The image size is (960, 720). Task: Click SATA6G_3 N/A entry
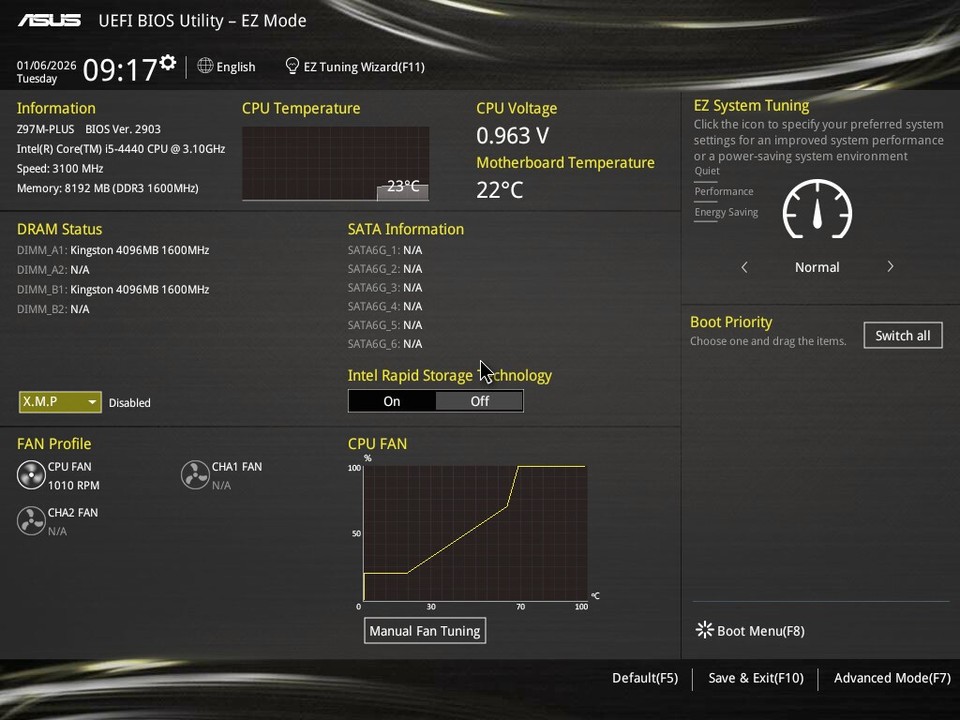[385, 287]
